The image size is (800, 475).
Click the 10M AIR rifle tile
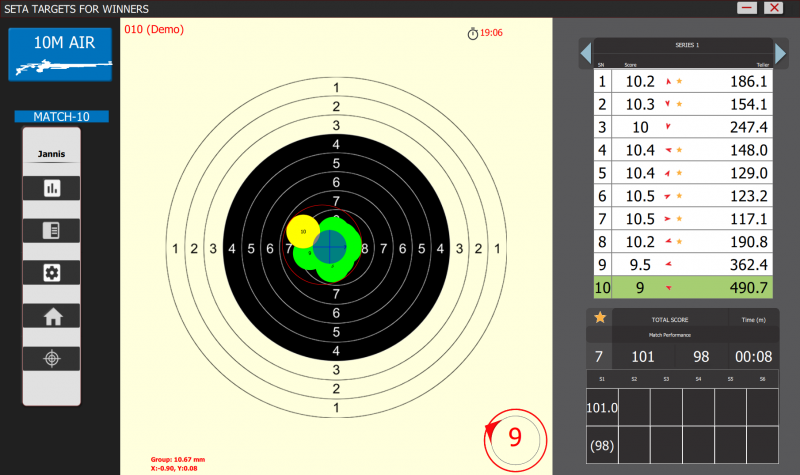(59, 53)
